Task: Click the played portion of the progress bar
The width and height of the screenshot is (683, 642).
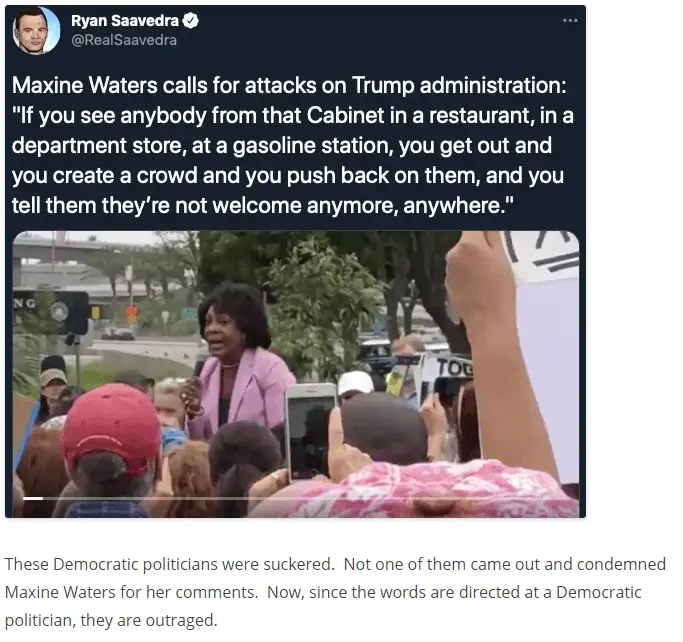Action: pos(33,498)
